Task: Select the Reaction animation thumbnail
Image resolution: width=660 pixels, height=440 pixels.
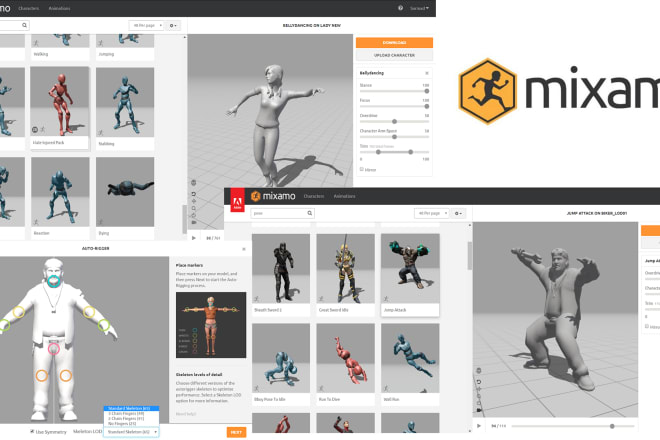Action: (60, 192)
